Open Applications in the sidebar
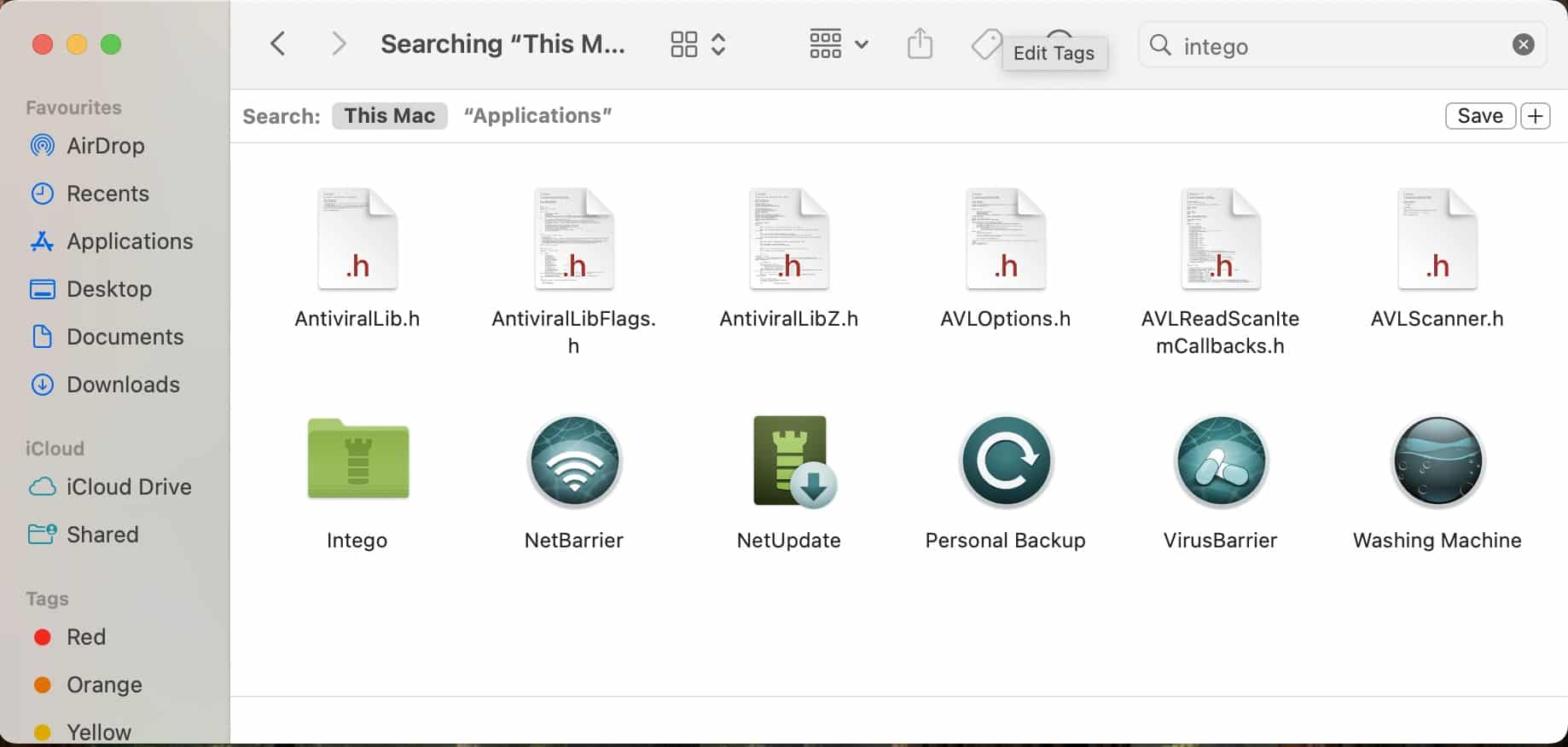Screen dimensions: 1568x747 [112, 241]
